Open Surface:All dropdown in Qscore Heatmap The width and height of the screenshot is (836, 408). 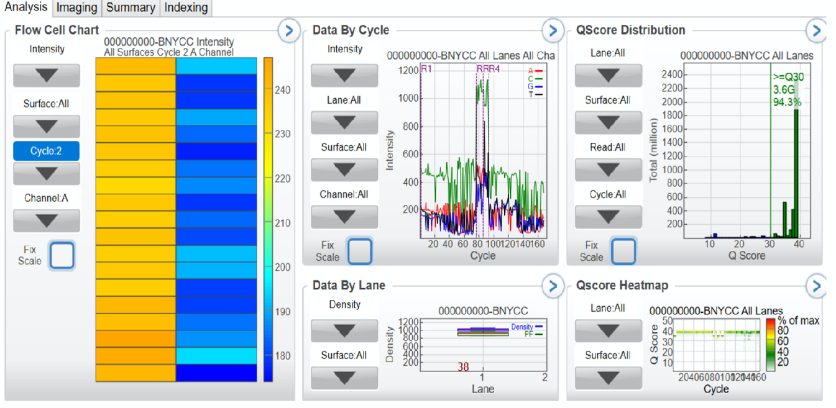(x=608, y=378)
